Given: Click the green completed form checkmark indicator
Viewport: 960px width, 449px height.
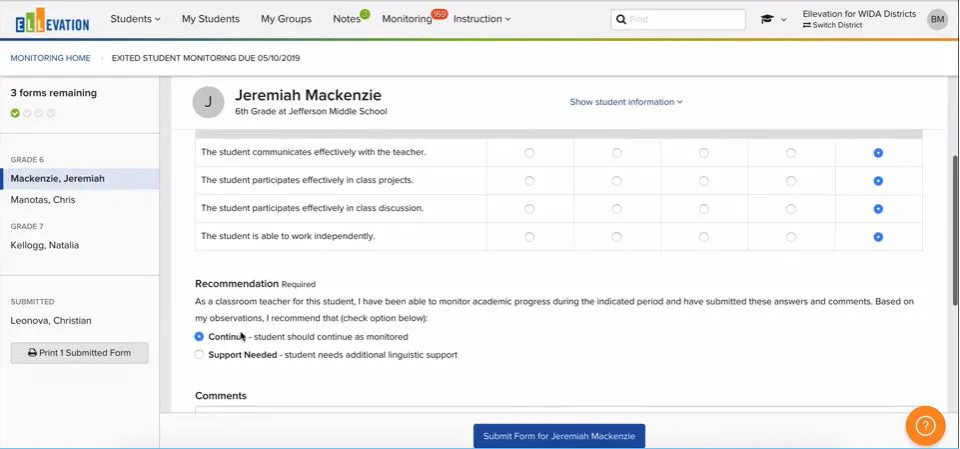Looking at the screenshot, I should pos(15,113).
